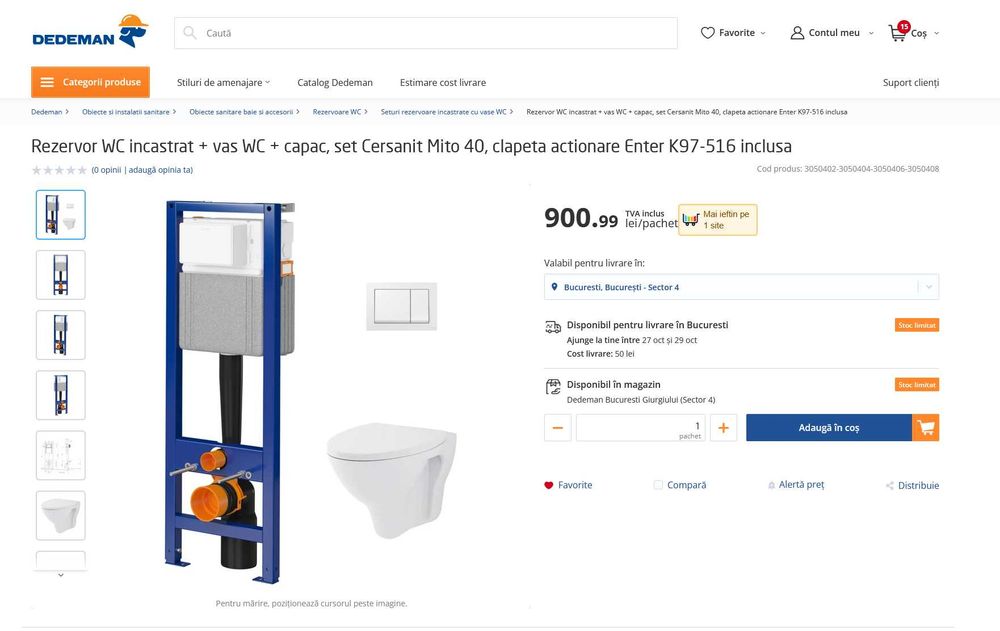Select the toilet bowl thumbnail image

click(x=61, y=516)
